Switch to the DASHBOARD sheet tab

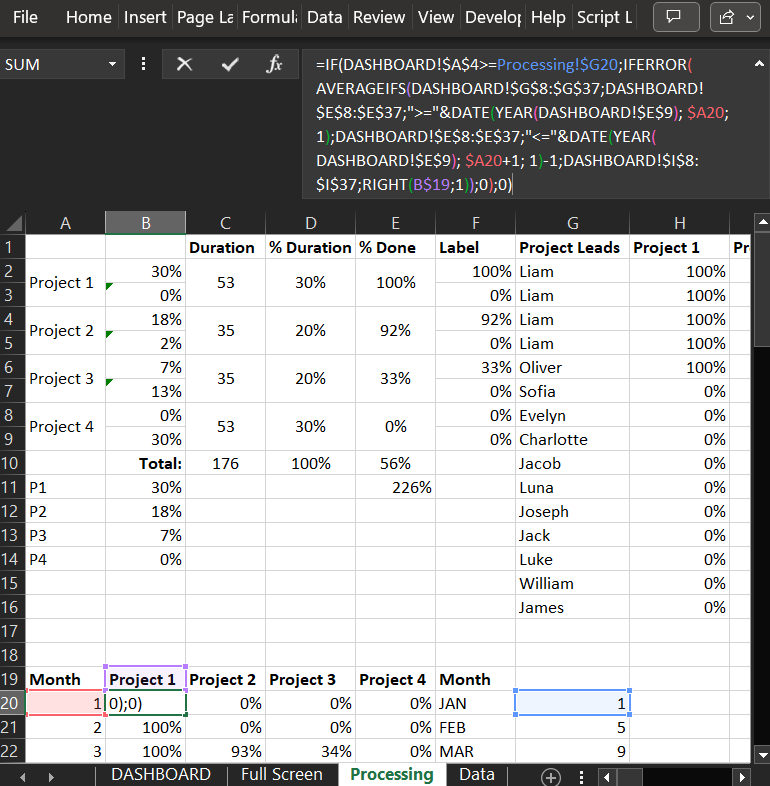[x=160, y=775]
